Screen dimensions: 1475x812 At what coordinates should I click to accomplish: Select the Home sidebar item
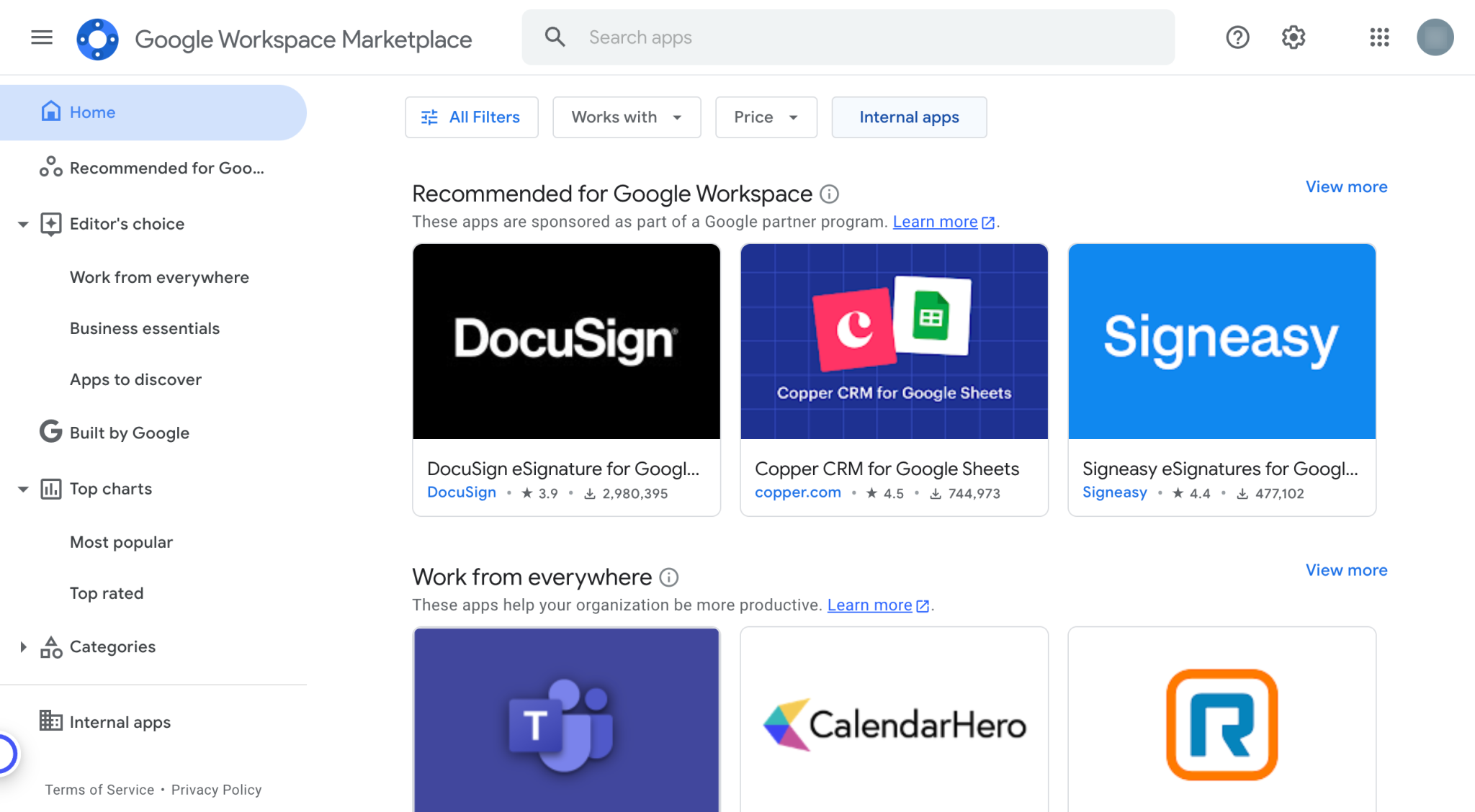(92, 112)
